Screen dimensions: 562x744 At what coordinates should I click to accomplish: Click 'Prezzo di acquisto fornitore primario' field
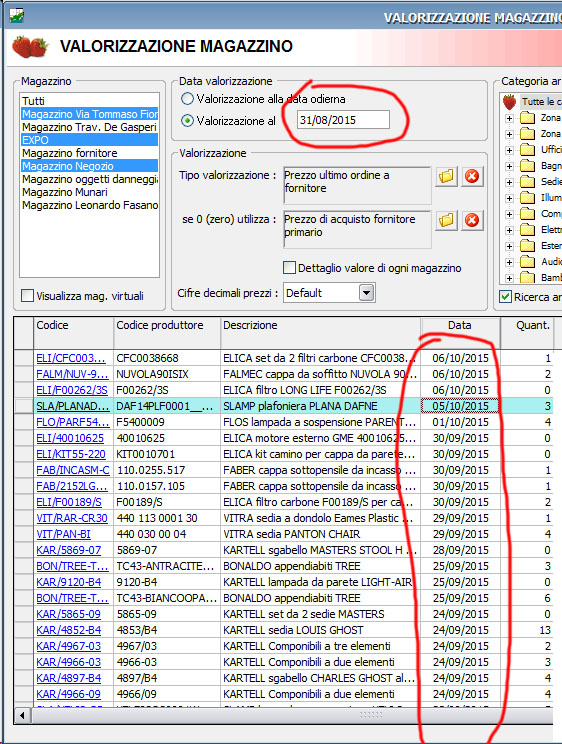(x=357, y=229)
